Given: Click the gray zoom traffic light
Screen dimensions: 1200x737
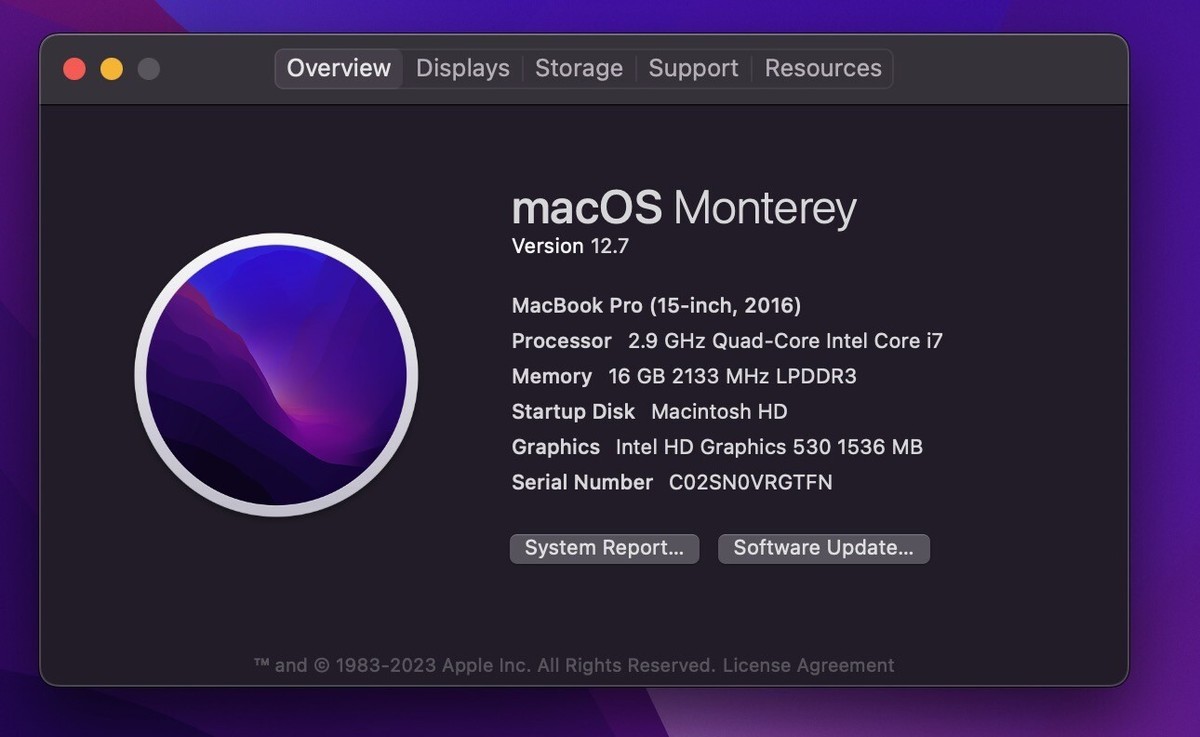Looking at the screenshot, I should tap(148, 68).
